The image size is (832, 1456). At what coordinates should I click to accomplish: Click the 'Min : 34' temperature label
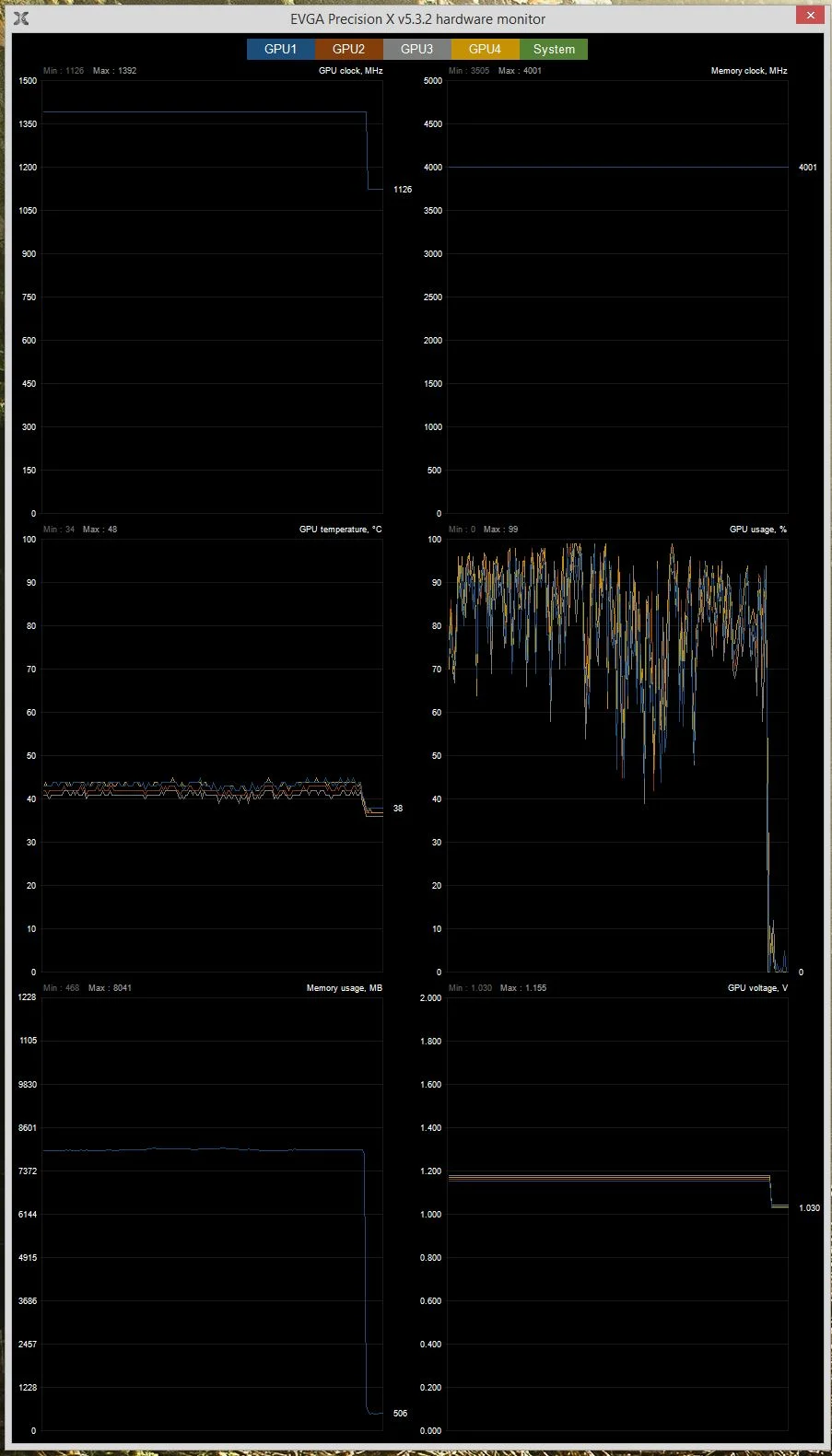pos(59,530)
